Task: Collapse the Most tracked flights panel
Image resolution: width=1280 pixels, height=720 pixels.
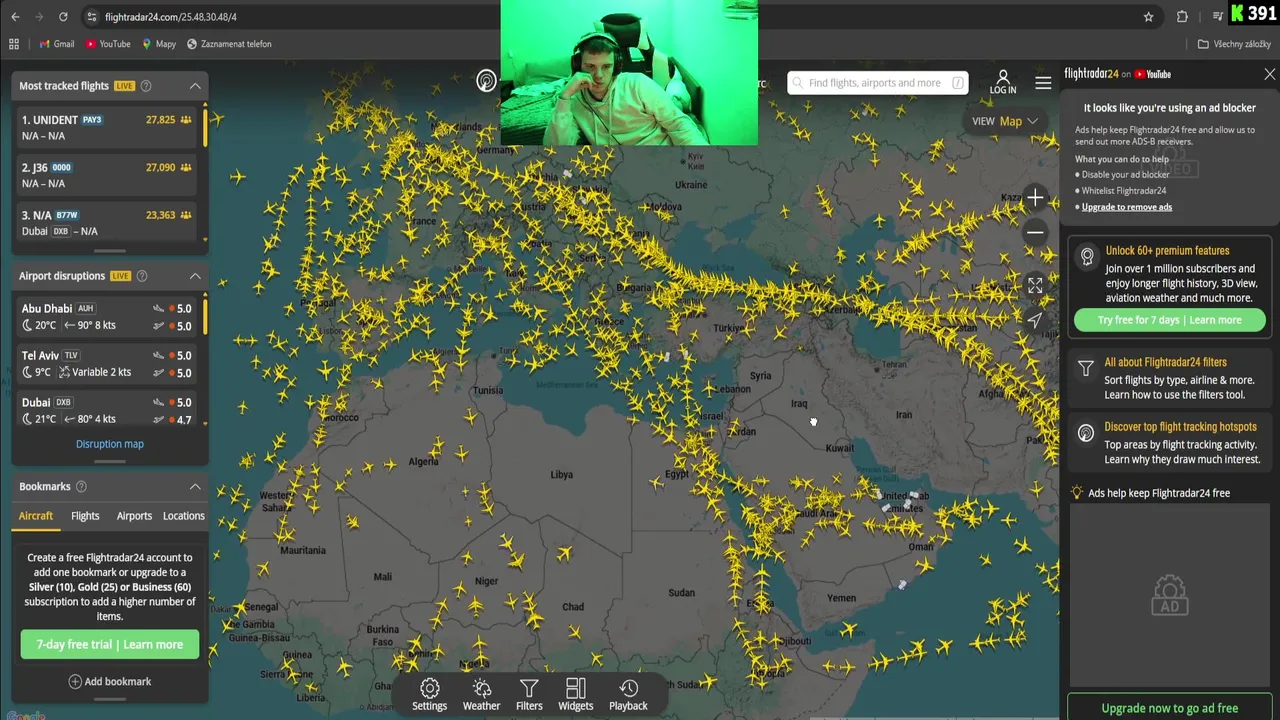Action: (x=195, y=86)
